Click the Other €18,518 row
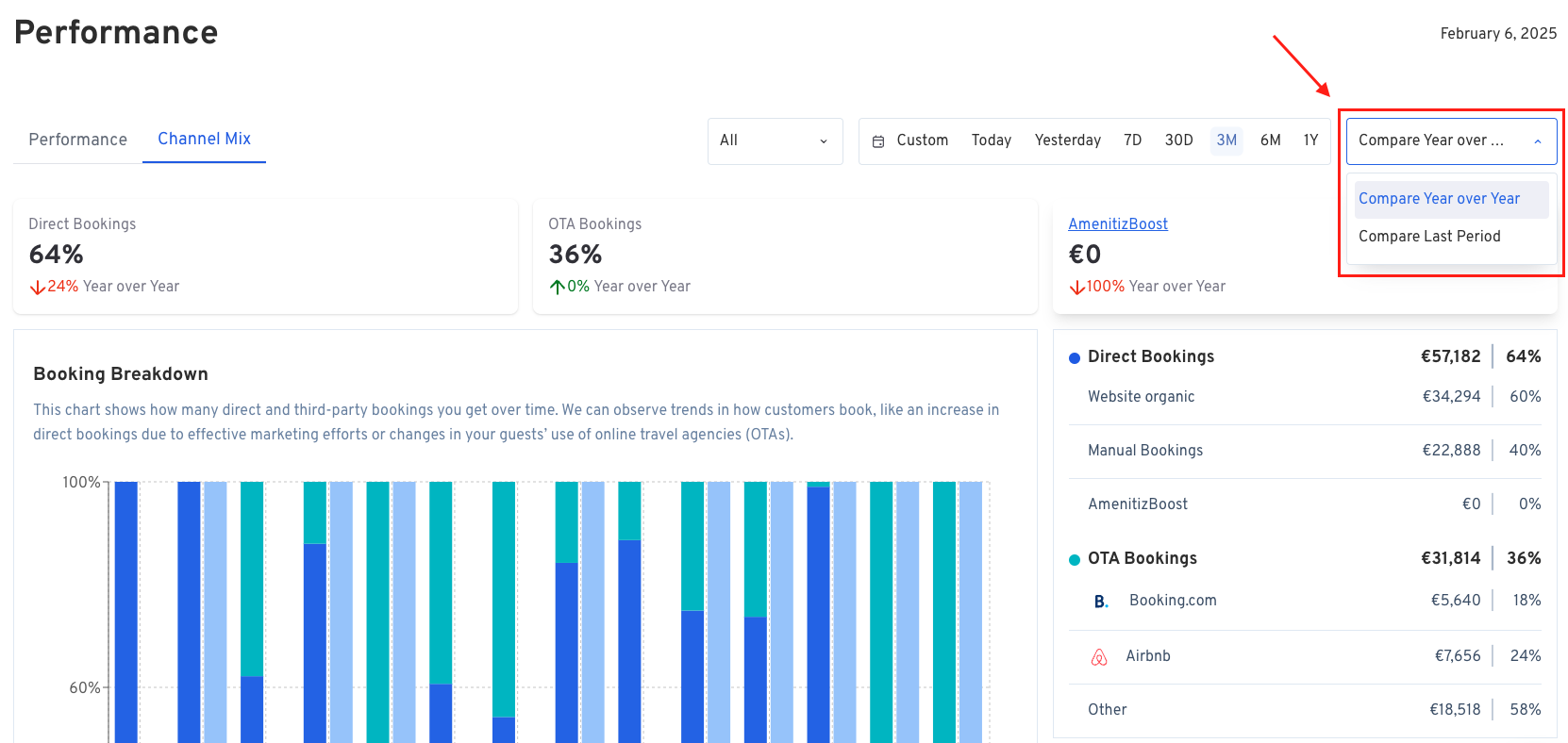Screen dimensions: 1568x743 [x=1305, y=710]
